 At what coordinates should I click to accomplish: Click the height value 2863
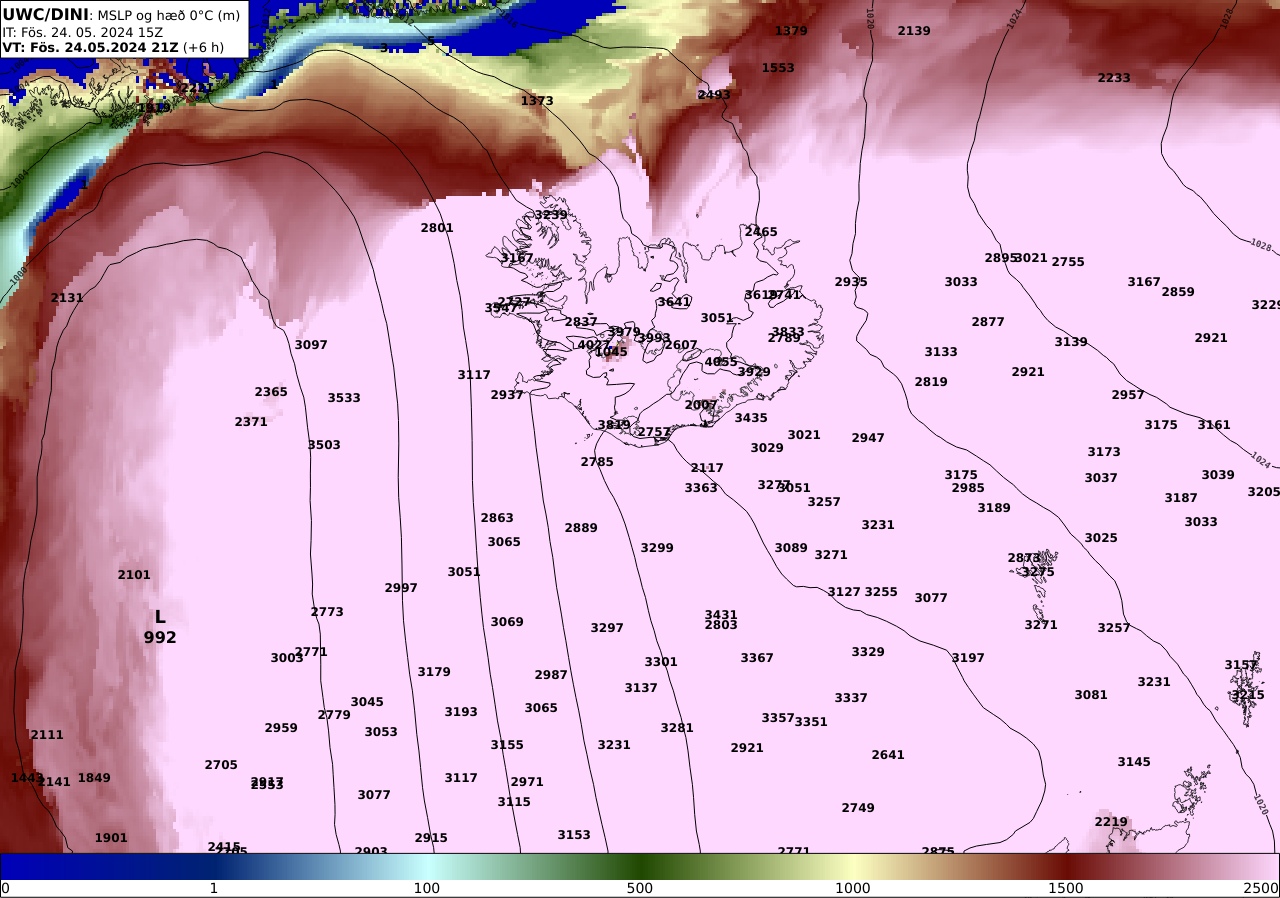[x=497, y=518]
